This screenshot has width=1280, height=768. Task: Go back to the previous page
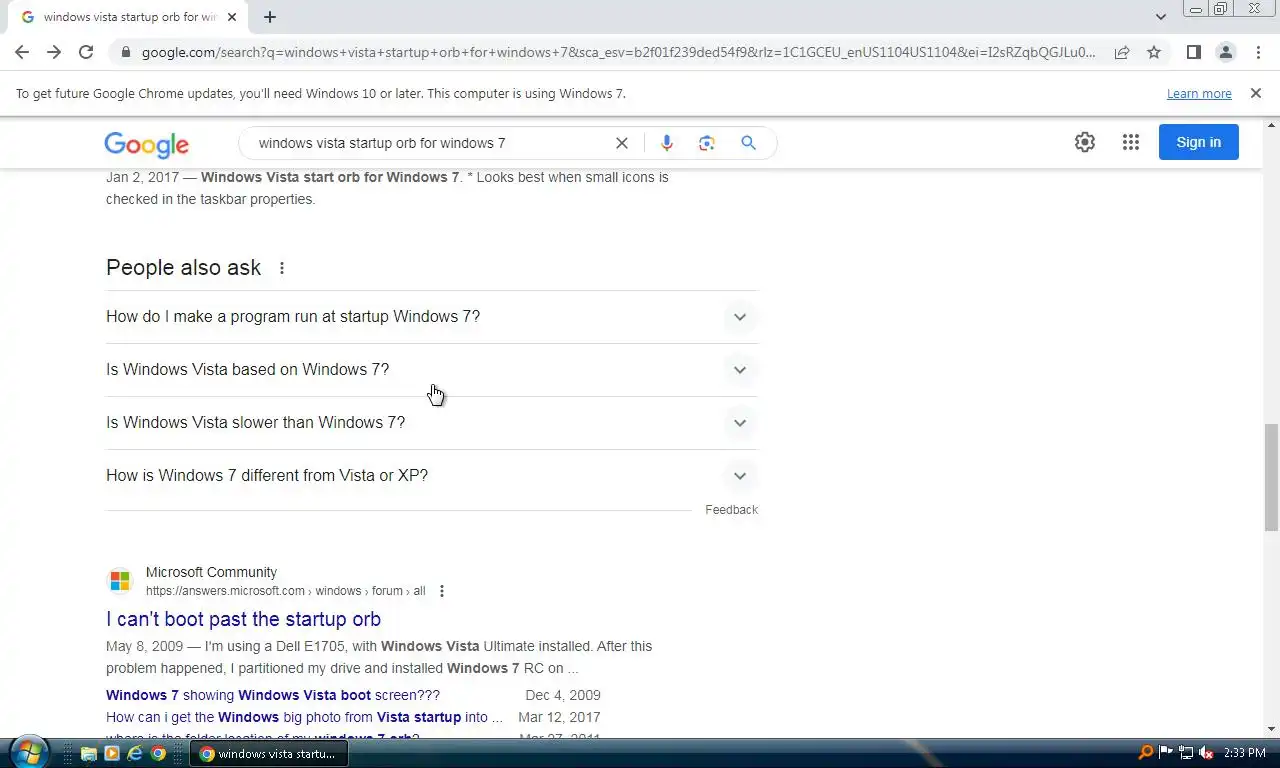(22, 52)
